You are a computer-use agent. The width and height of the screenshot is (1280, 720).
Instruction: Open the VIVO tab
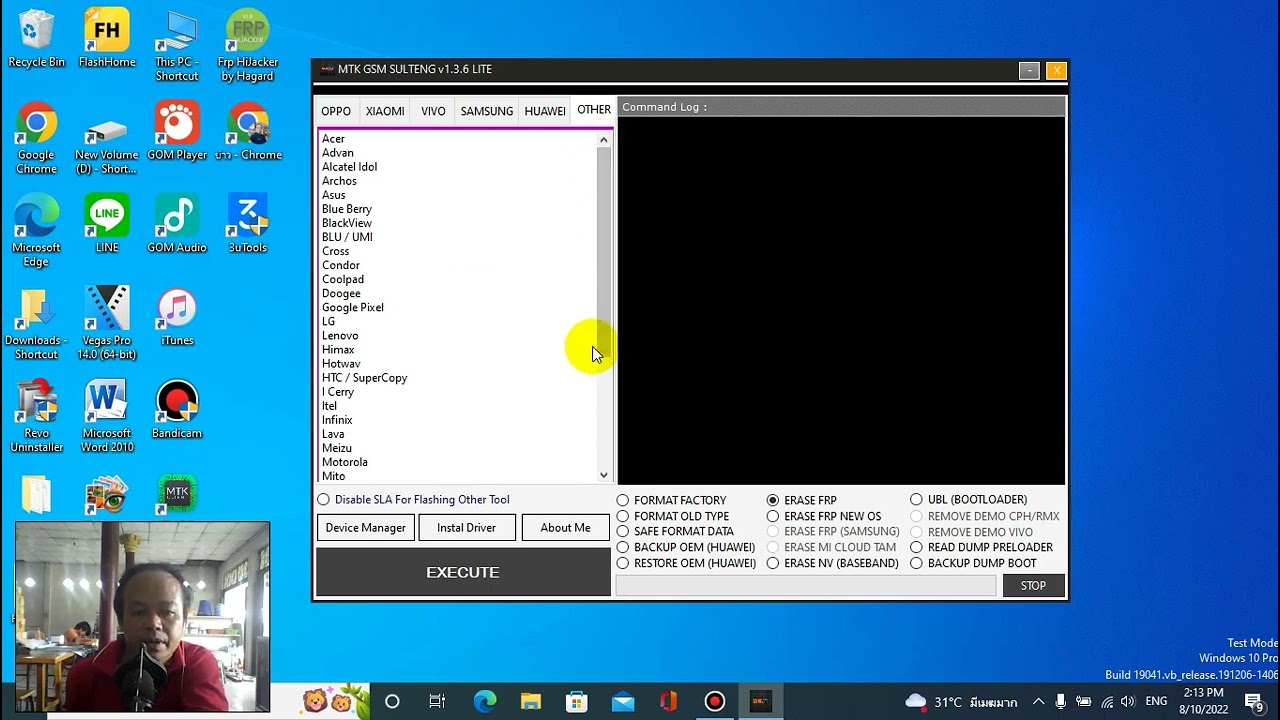click(x=433, y=111)
